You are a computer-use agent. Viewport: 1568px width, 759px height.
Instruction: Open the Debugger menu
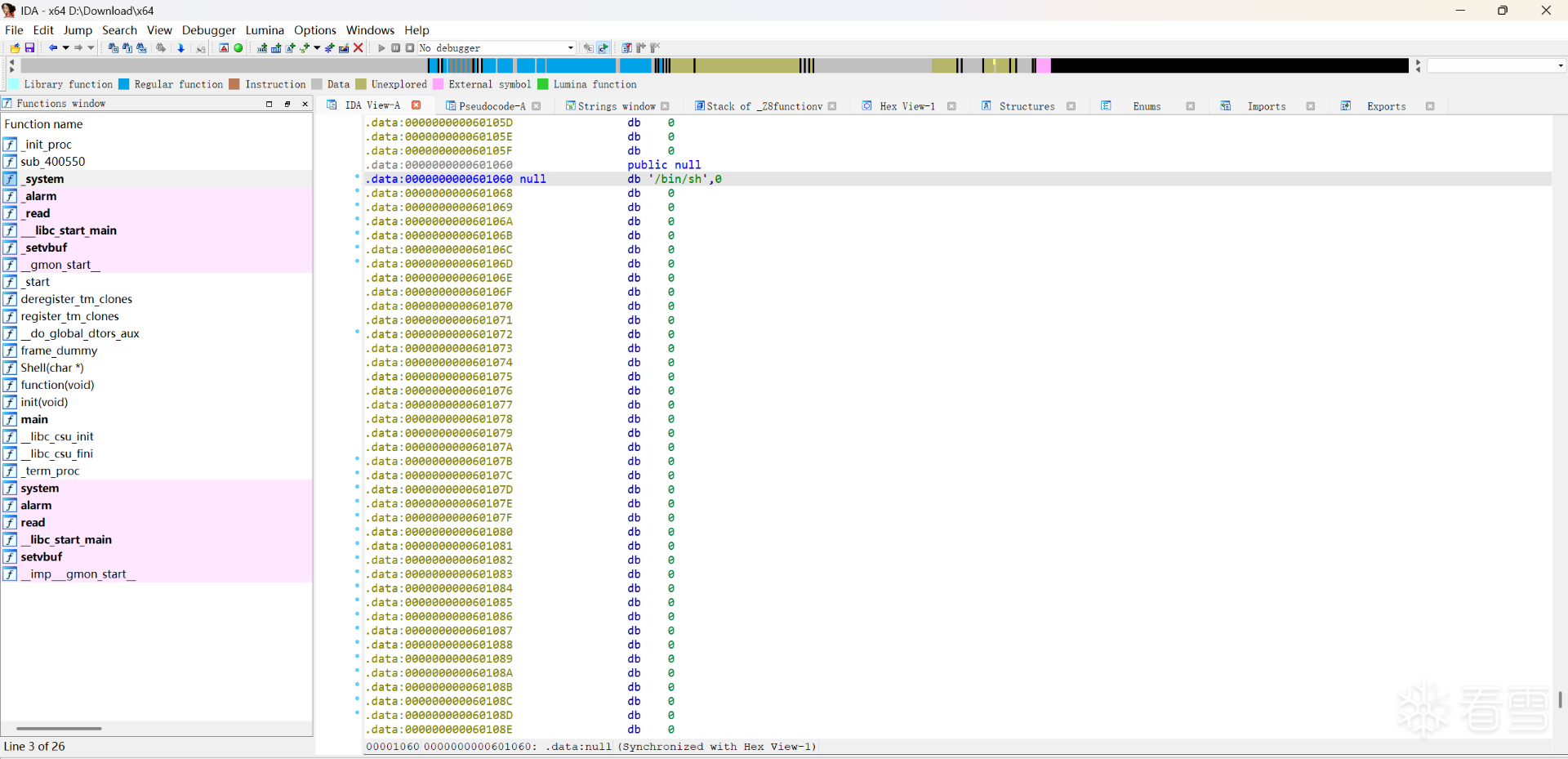[x=208, y=30]
